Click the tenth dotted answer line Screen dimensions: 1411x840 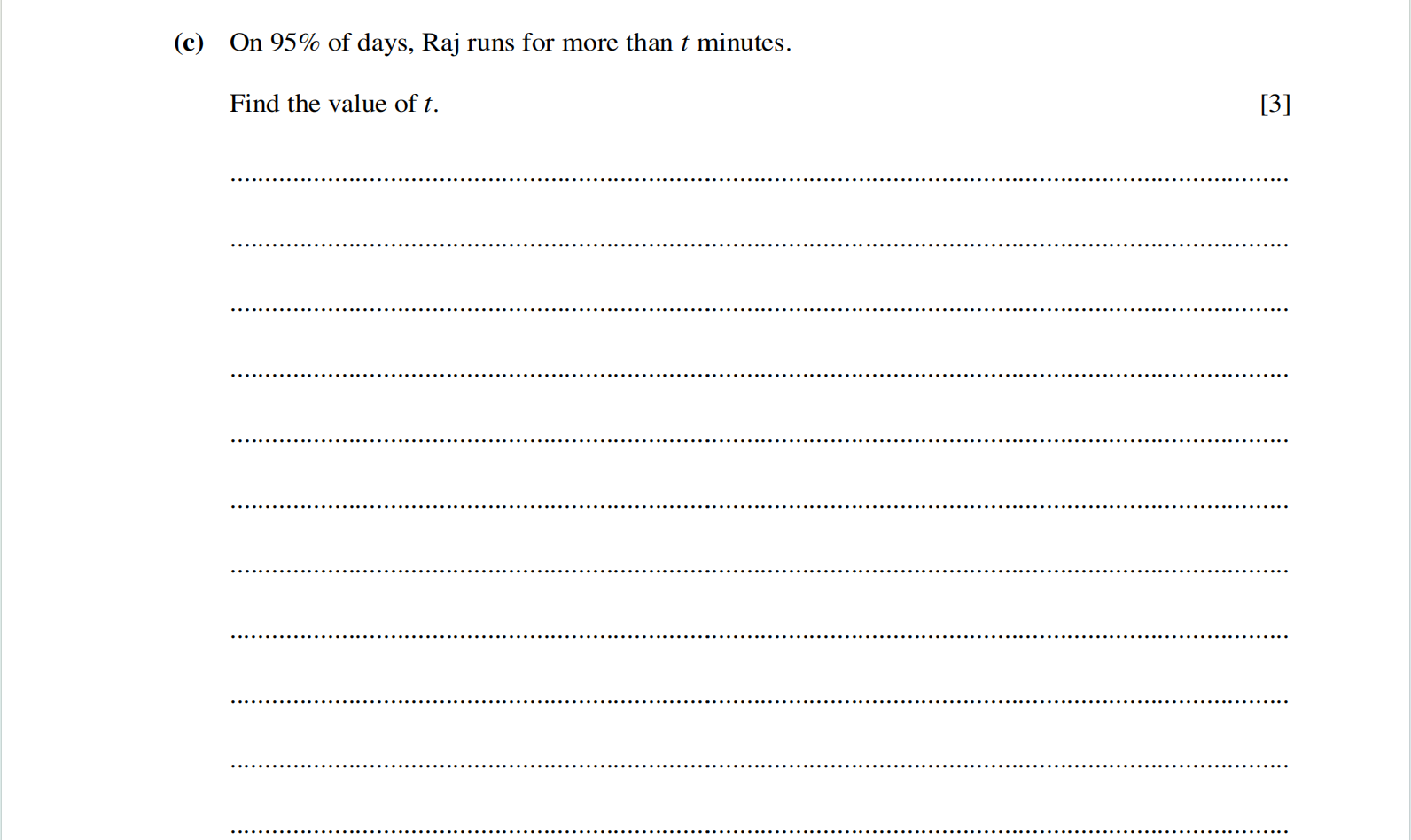coord(759,766)
